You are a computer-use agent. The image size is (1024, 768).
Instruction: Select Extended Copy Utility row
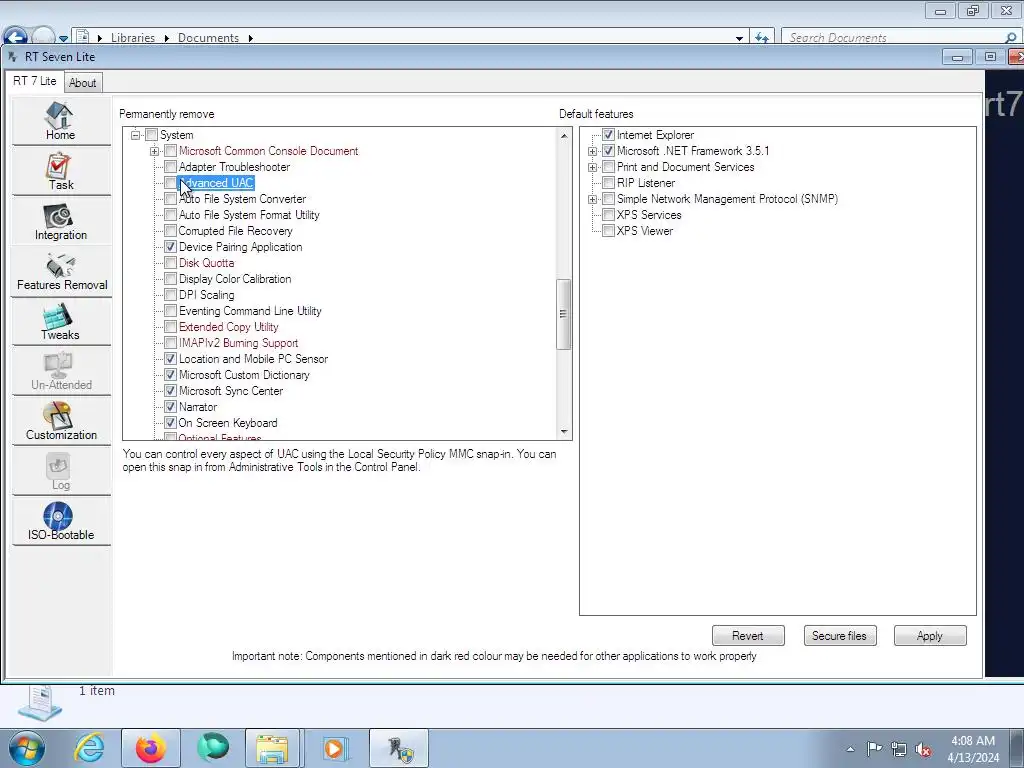[x=229, y=327]
